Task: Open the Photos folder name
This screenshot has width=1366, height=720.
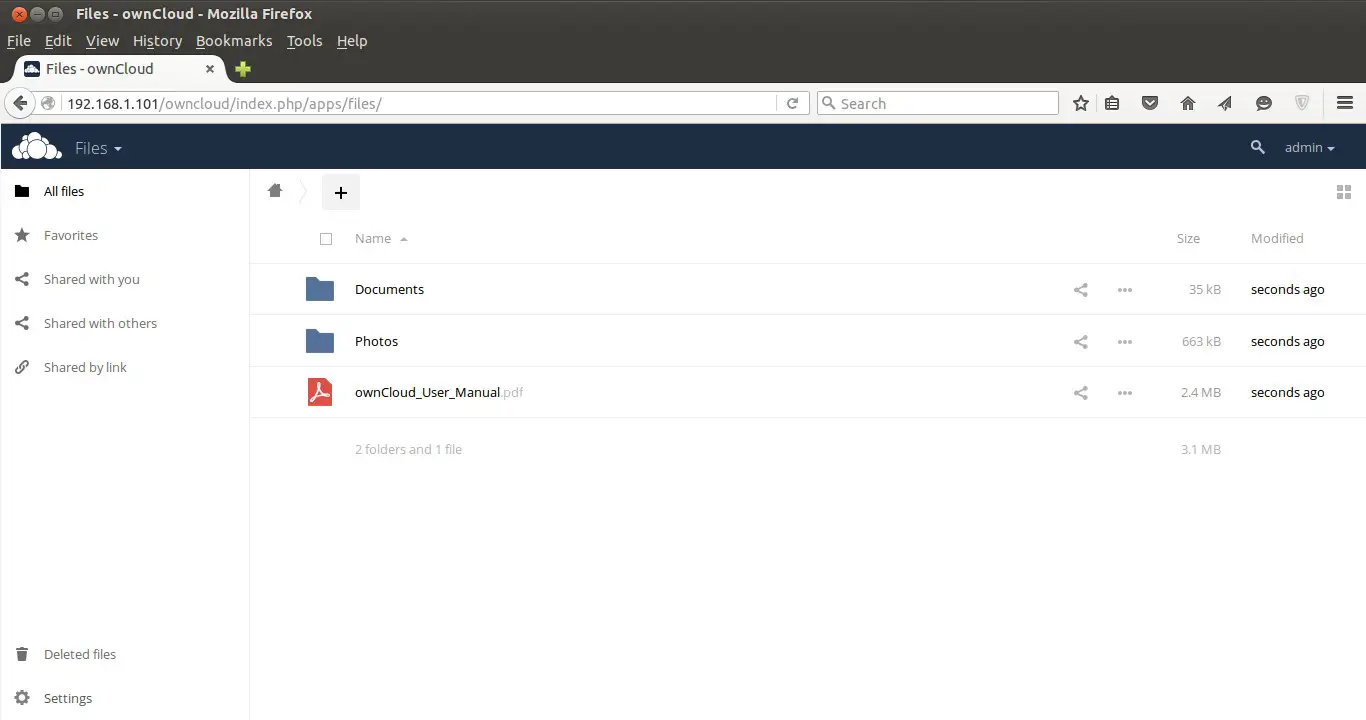Action: tap(376, 341)
